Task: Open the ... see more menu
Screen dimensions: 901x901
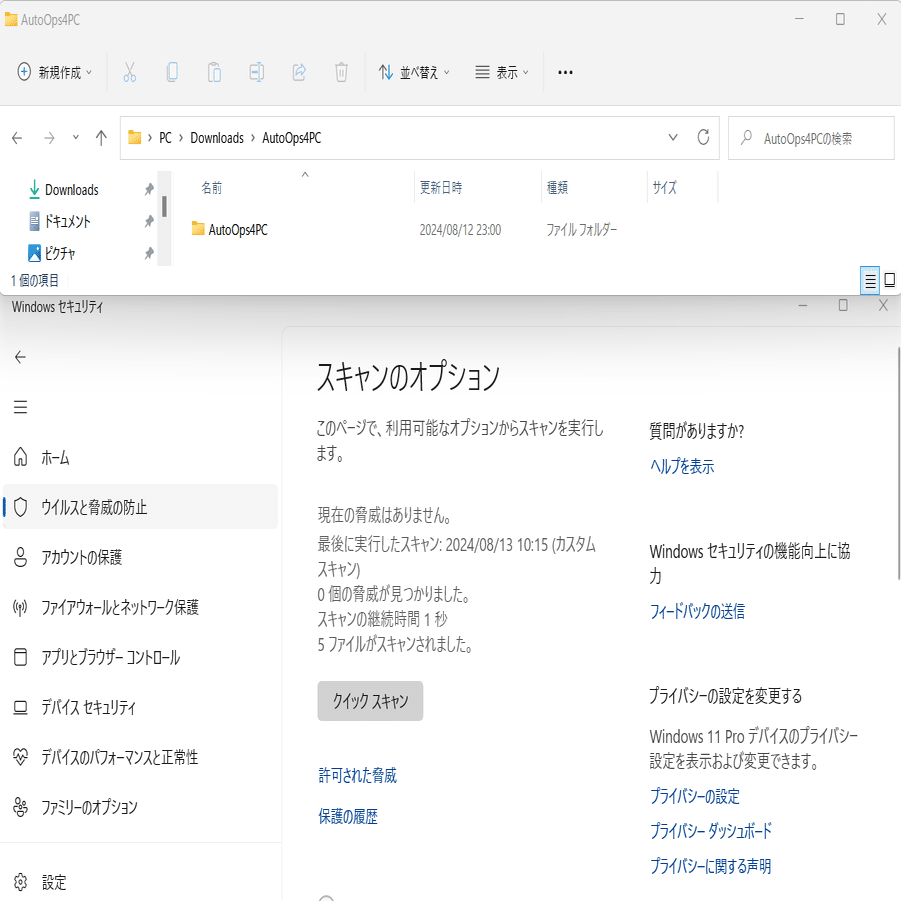Action: (565, 71)
